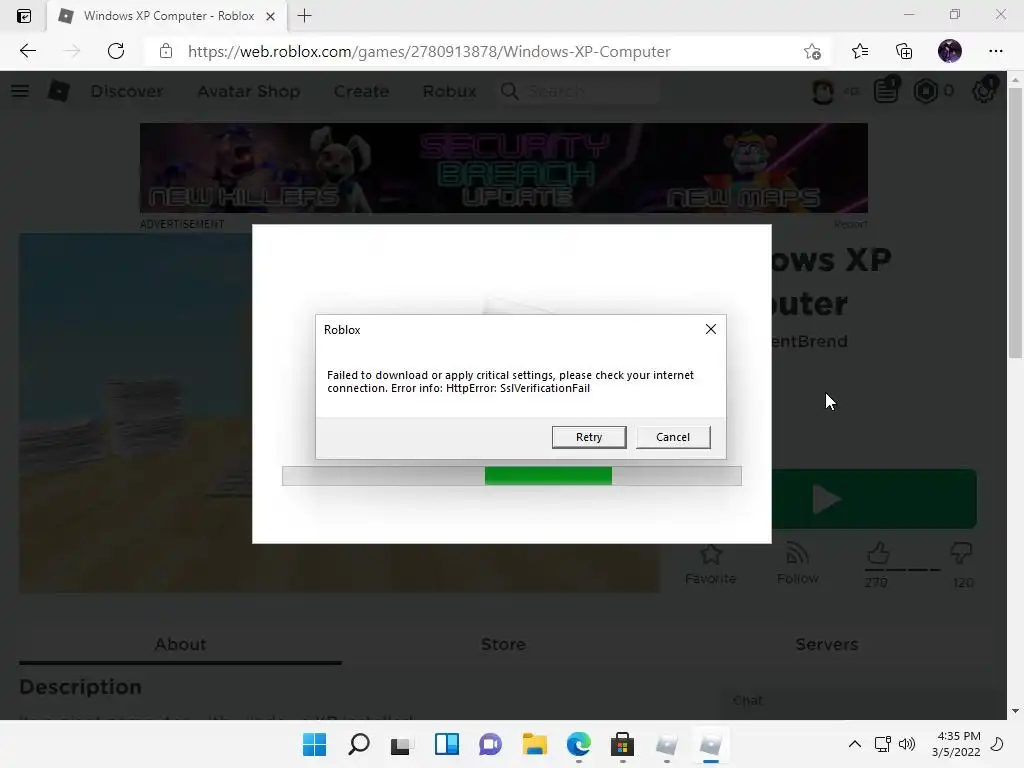The height and width of the screenshot is (768, 1024).
Task: Open File Explorer from the taskbar
Action: point(534,744)
